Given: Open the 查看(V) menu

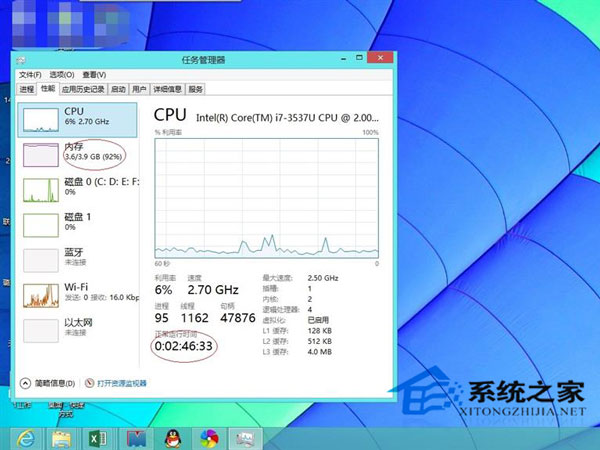Looking at the screenshot, I should coord(94,75).
